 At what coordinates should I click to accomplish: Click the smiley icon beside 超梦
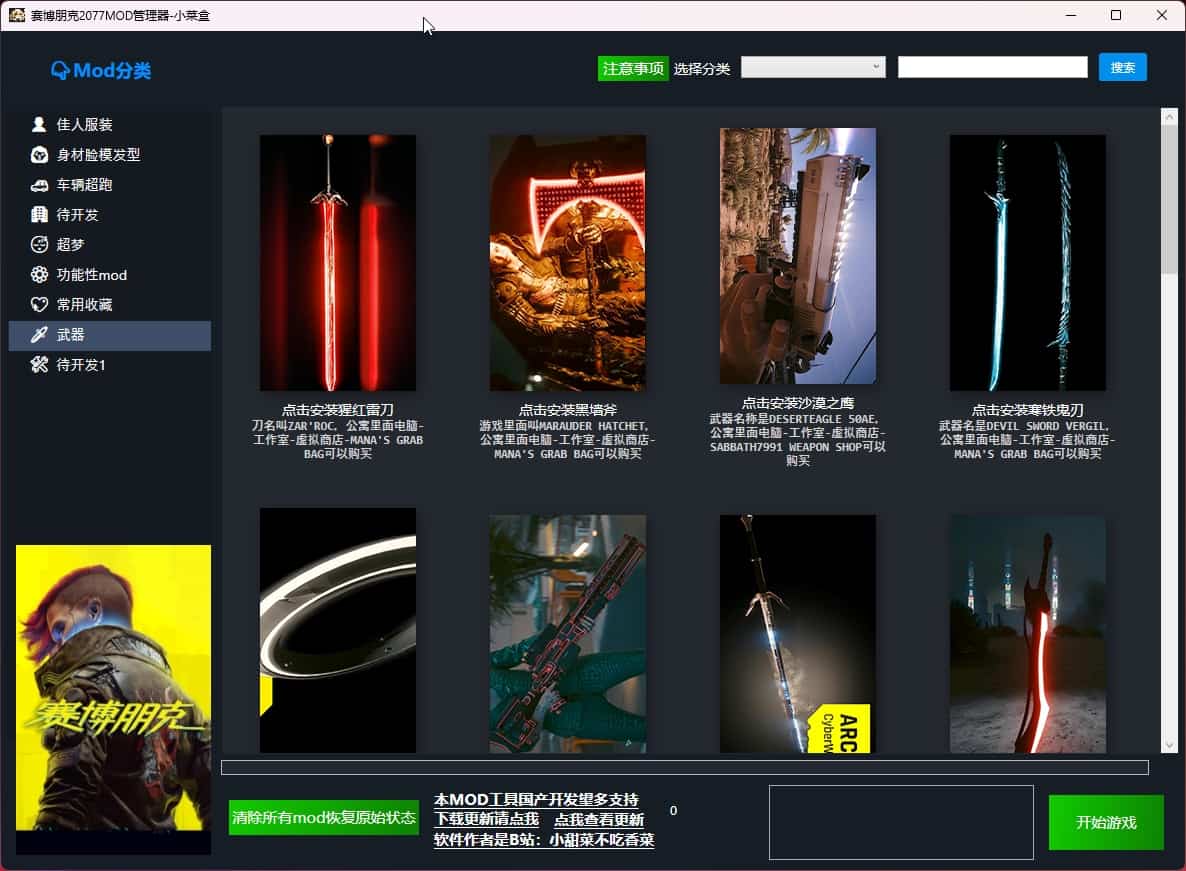[x=39, y=245]
